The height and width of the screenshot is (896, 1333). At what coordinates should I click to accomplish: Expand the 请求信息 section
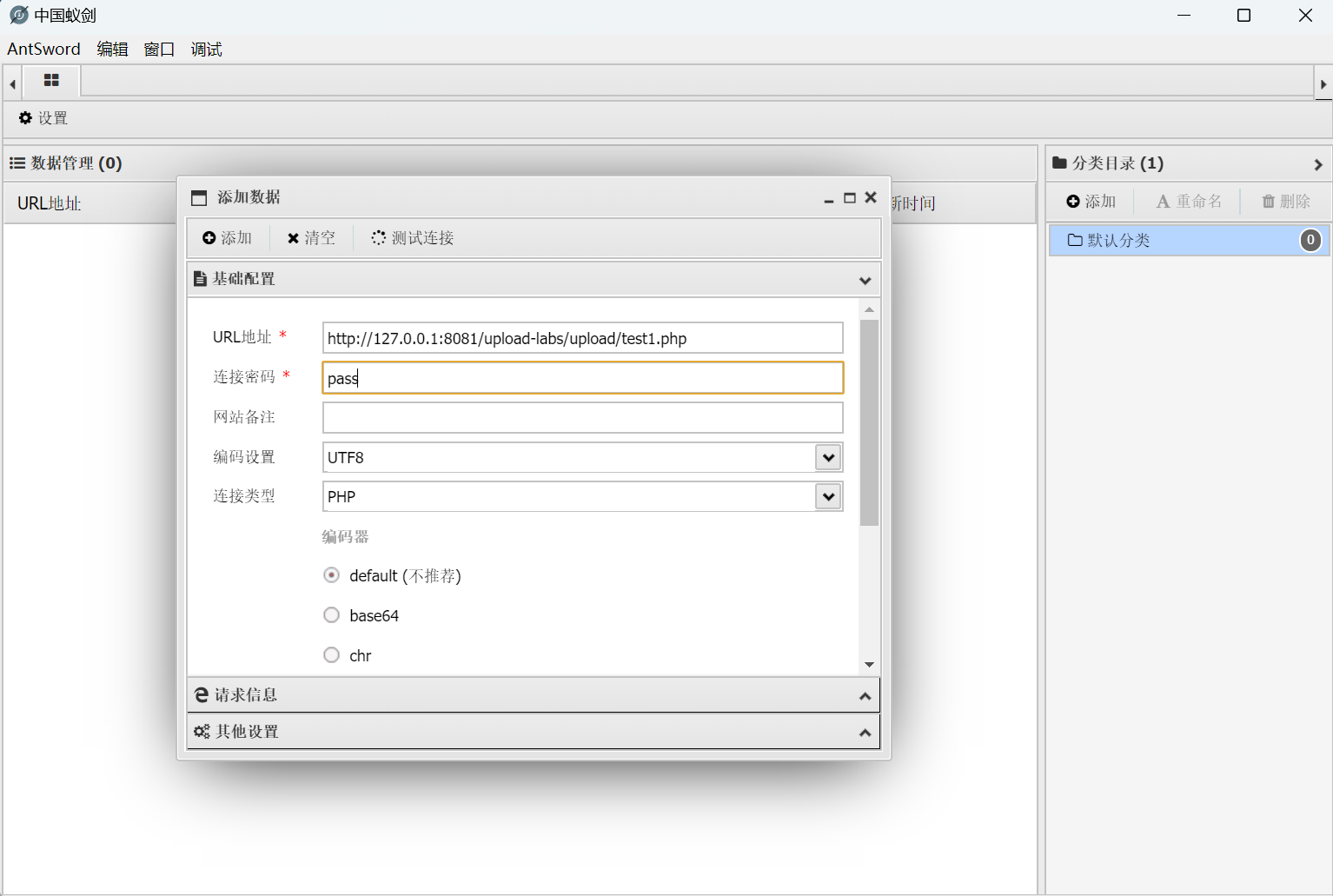tap(534, 695)
